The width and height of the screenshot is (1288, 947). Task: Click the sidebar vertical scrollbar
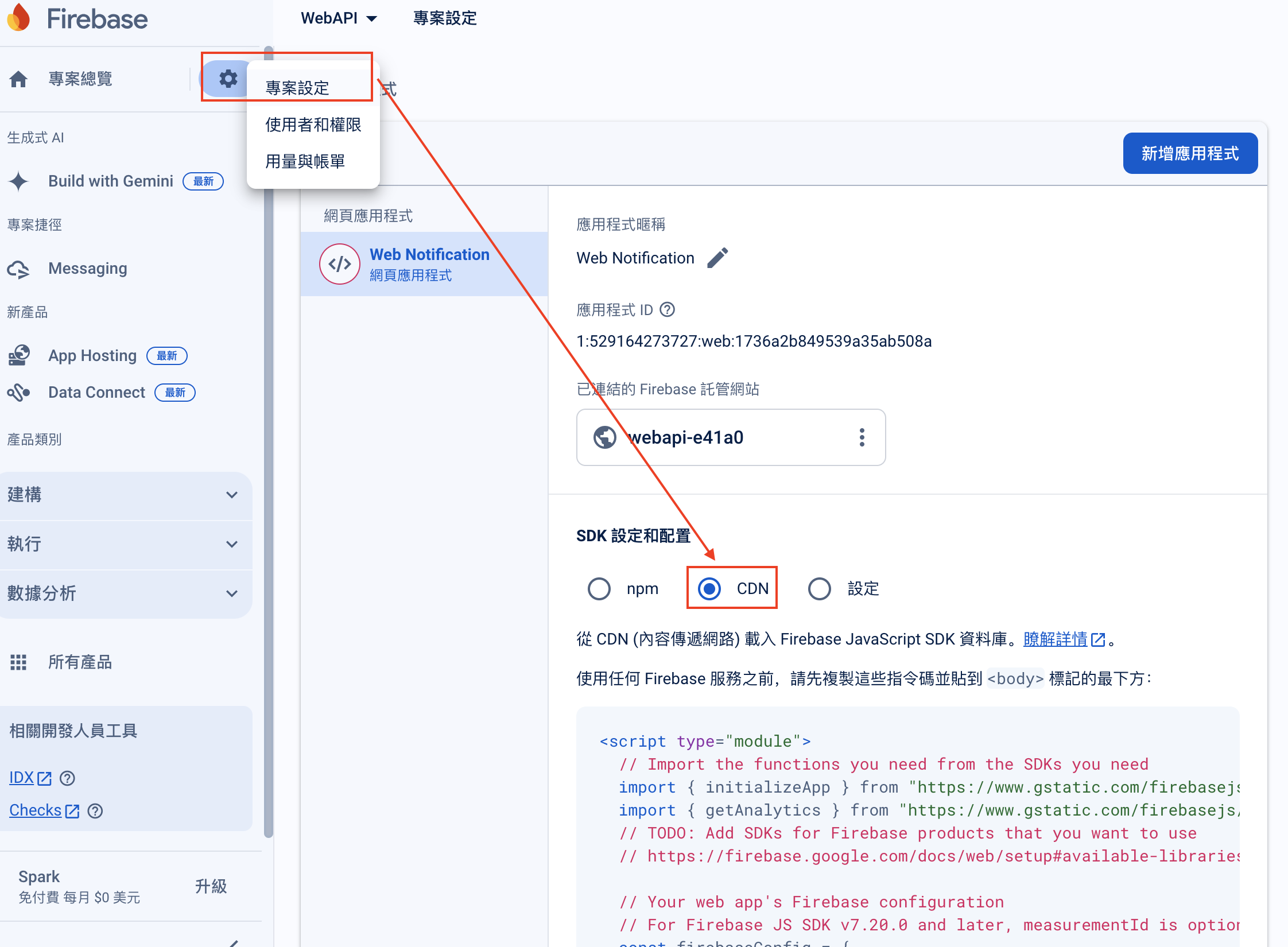pos(268,442)
